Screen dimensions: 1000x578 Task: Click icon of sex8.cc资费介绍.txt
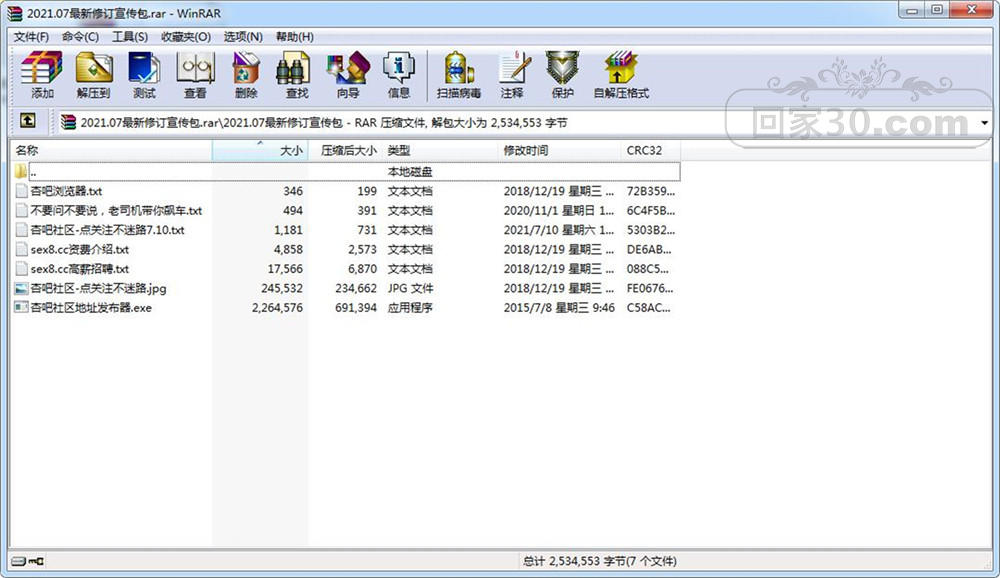coord(21,249)
